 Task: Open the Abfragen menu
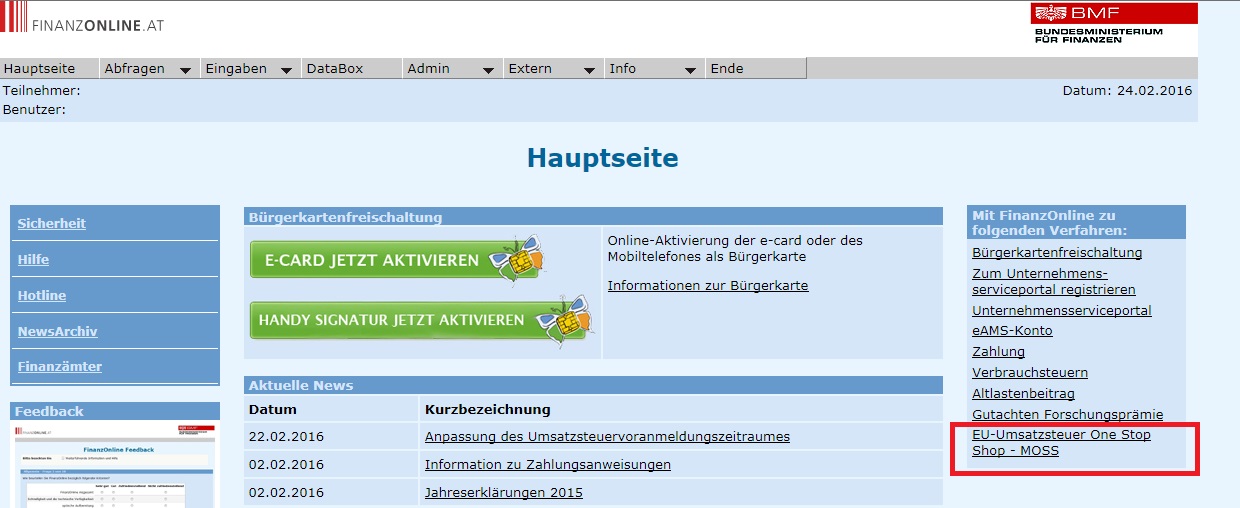(x=134, y=68)
